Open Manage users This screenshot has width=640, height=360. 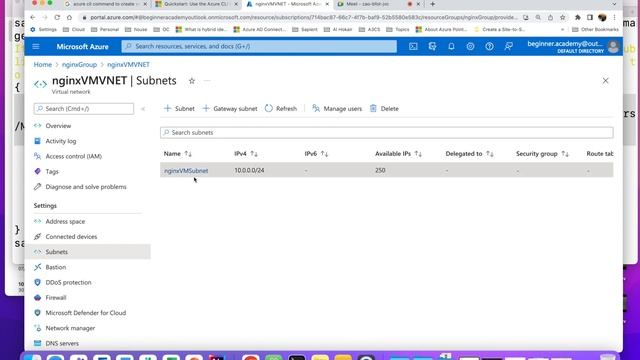click(337, 109)
